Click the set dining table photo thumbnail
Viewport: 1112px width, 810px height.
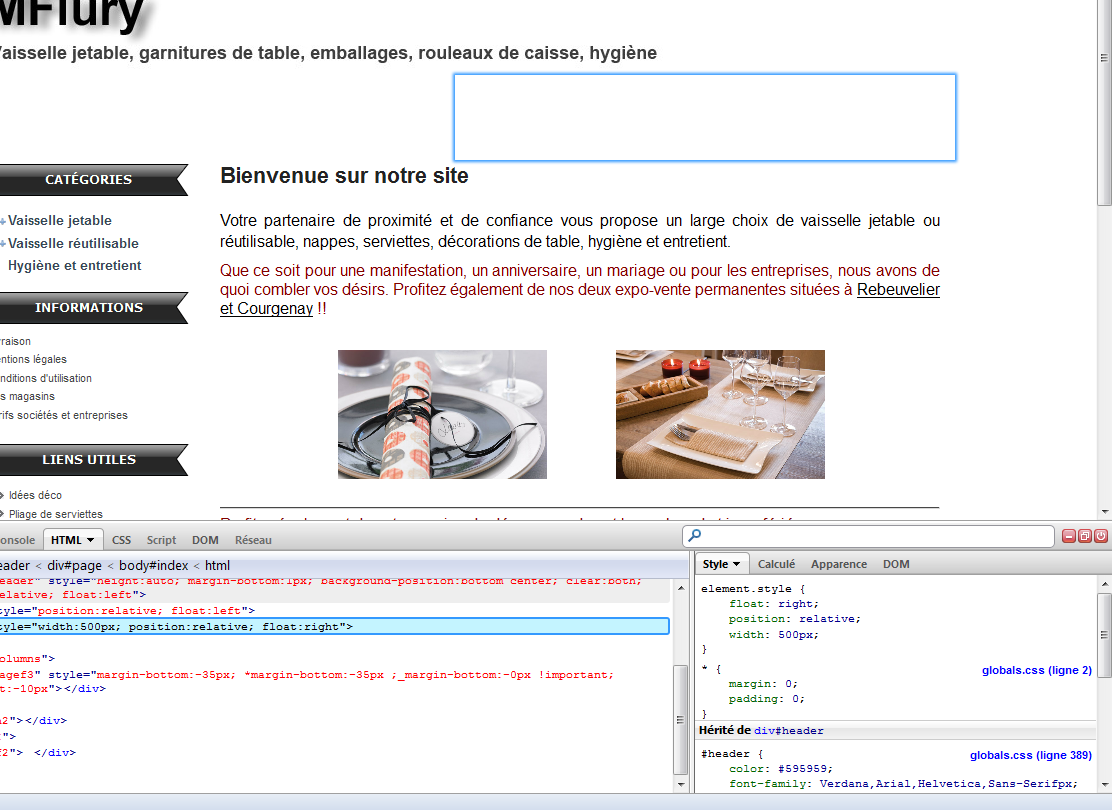tap(720, 414)
